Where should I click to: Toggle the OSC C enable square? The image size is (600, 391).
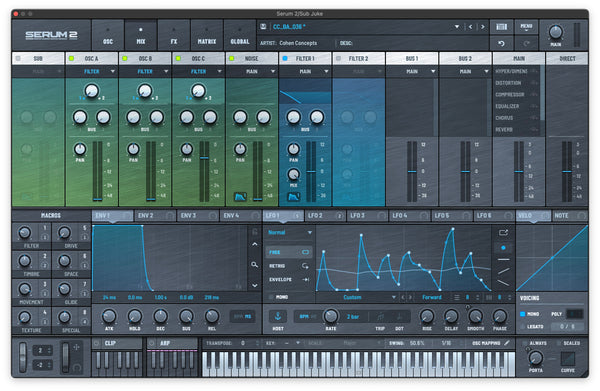[x=178, y=59]
